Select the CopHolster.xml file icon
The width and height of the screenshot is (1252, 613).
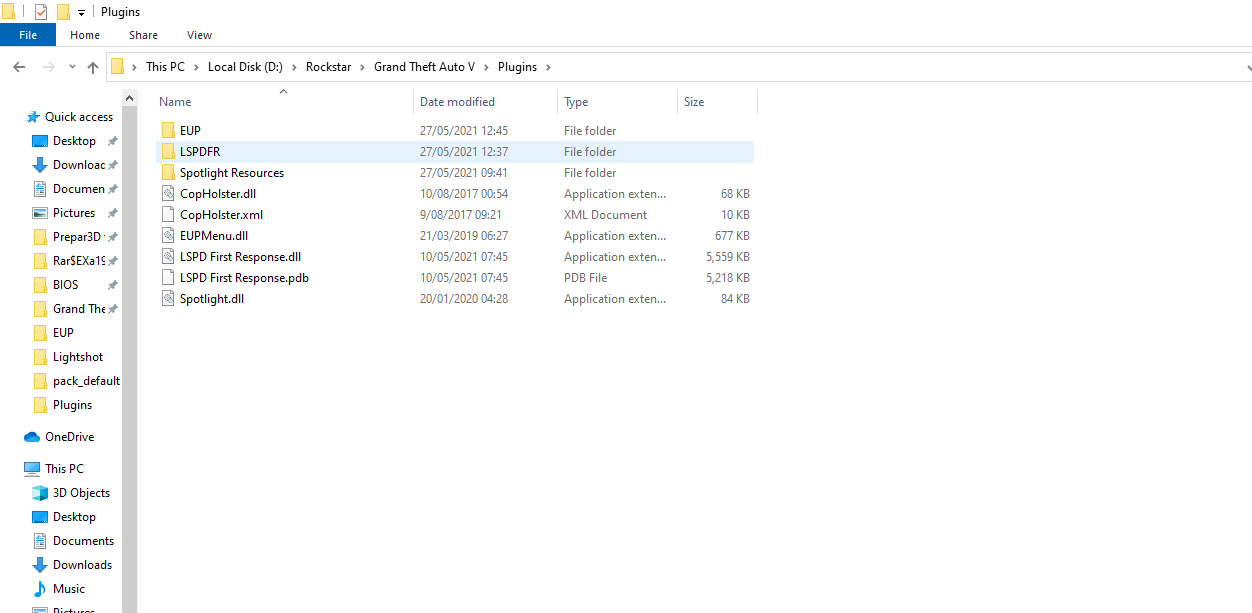[168, 215]
